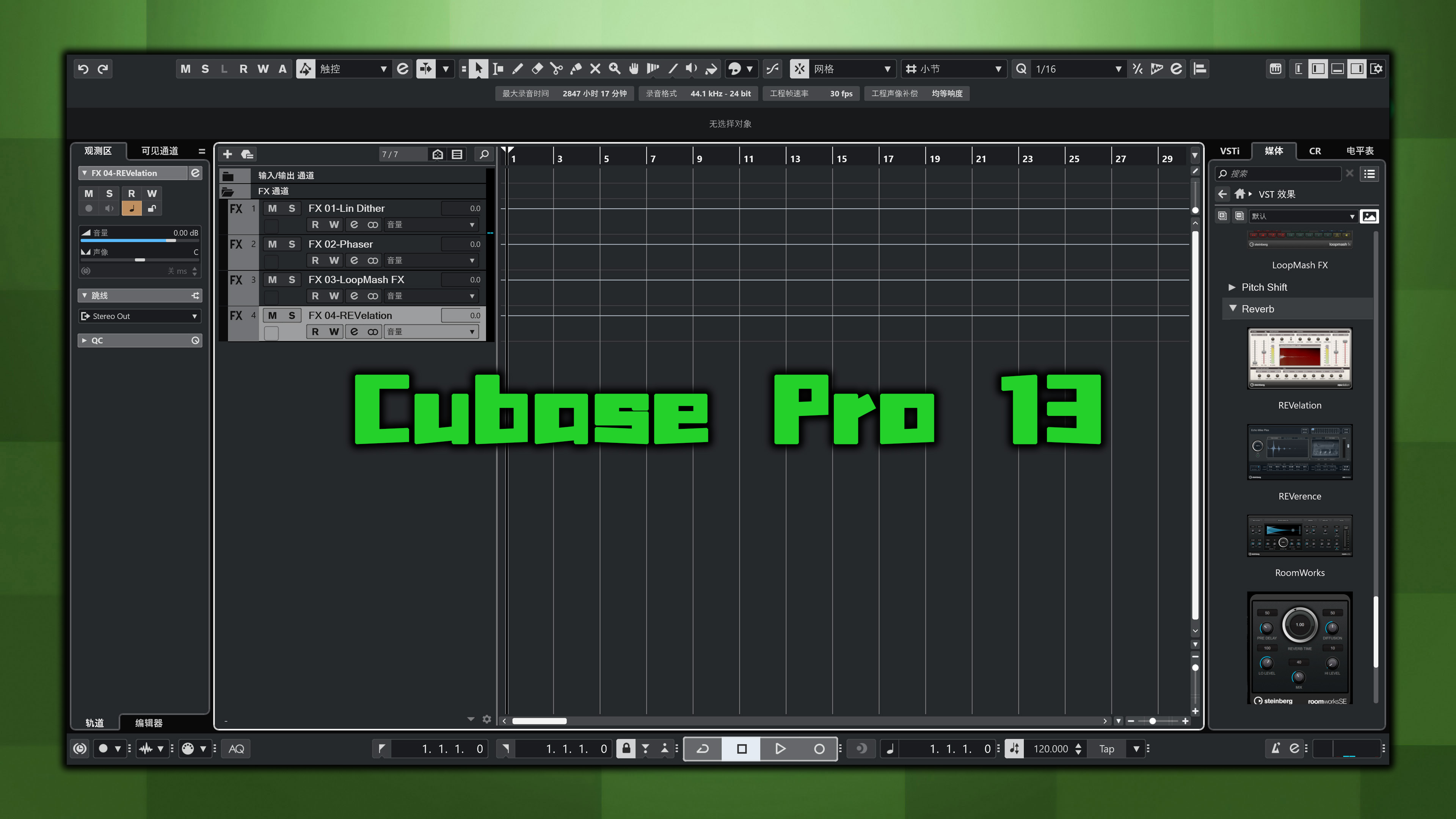Switch to the 可见通道 tab
Image resolution: width=1456 pixels, height=819 pixels.
(x=159, y=151)
